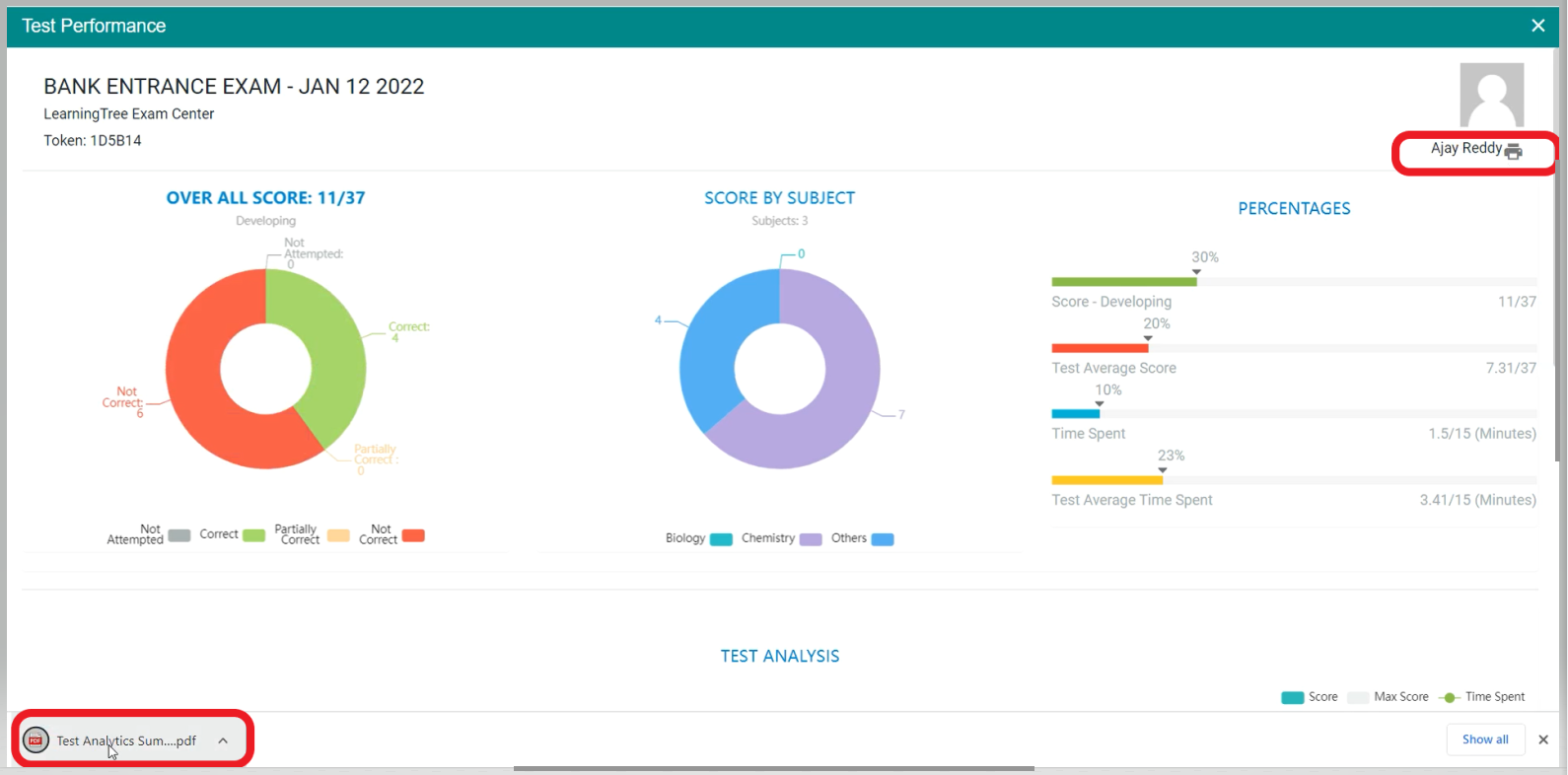Click the PDF file icon in downloads bar
1568x775 pixels.
[x=36, y=740]
